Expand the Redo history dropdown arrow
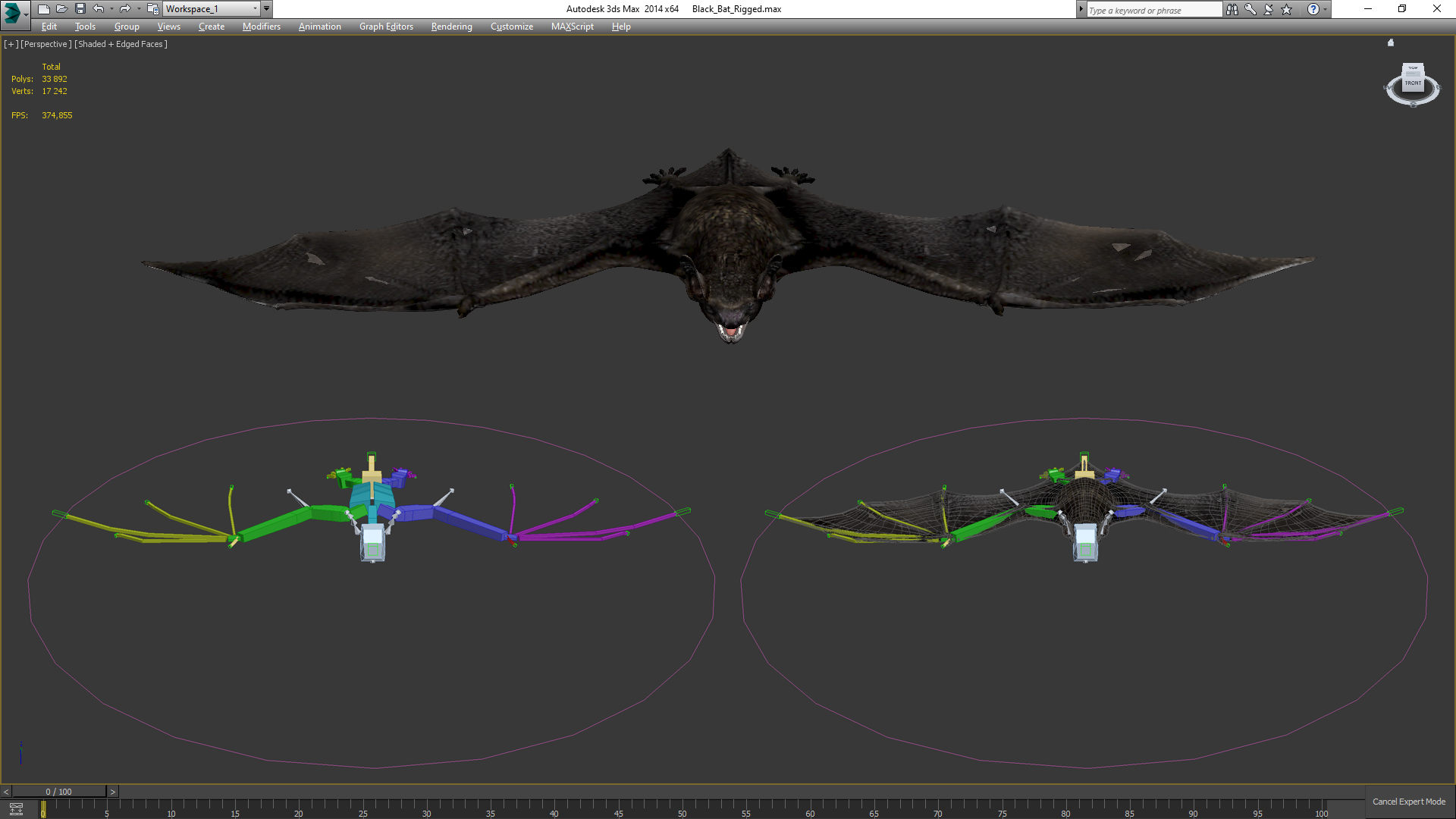1456x819 pixels. (138, 9)
